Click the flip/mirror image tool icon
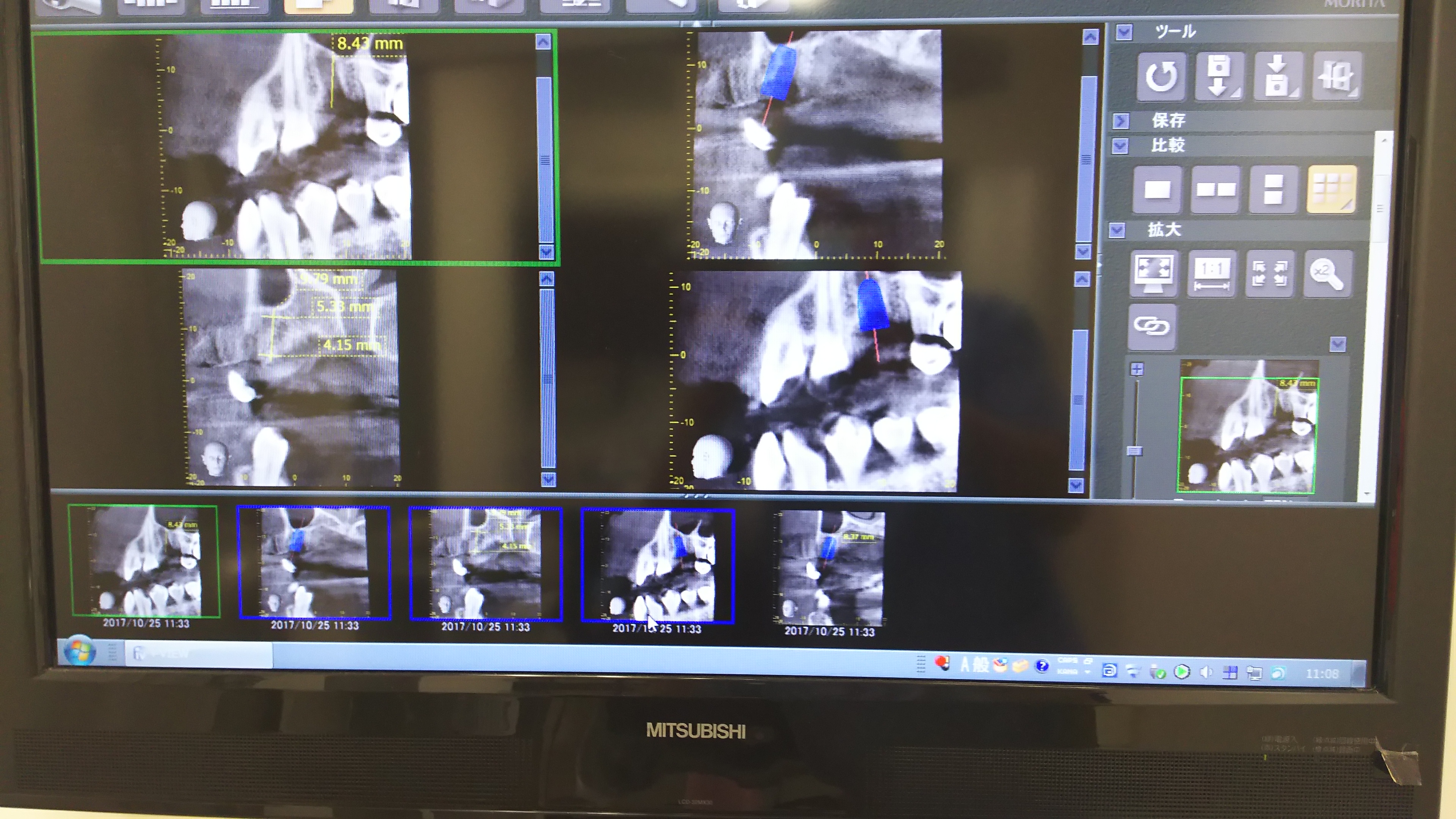1456x819 pixels. pos(1337,76)
